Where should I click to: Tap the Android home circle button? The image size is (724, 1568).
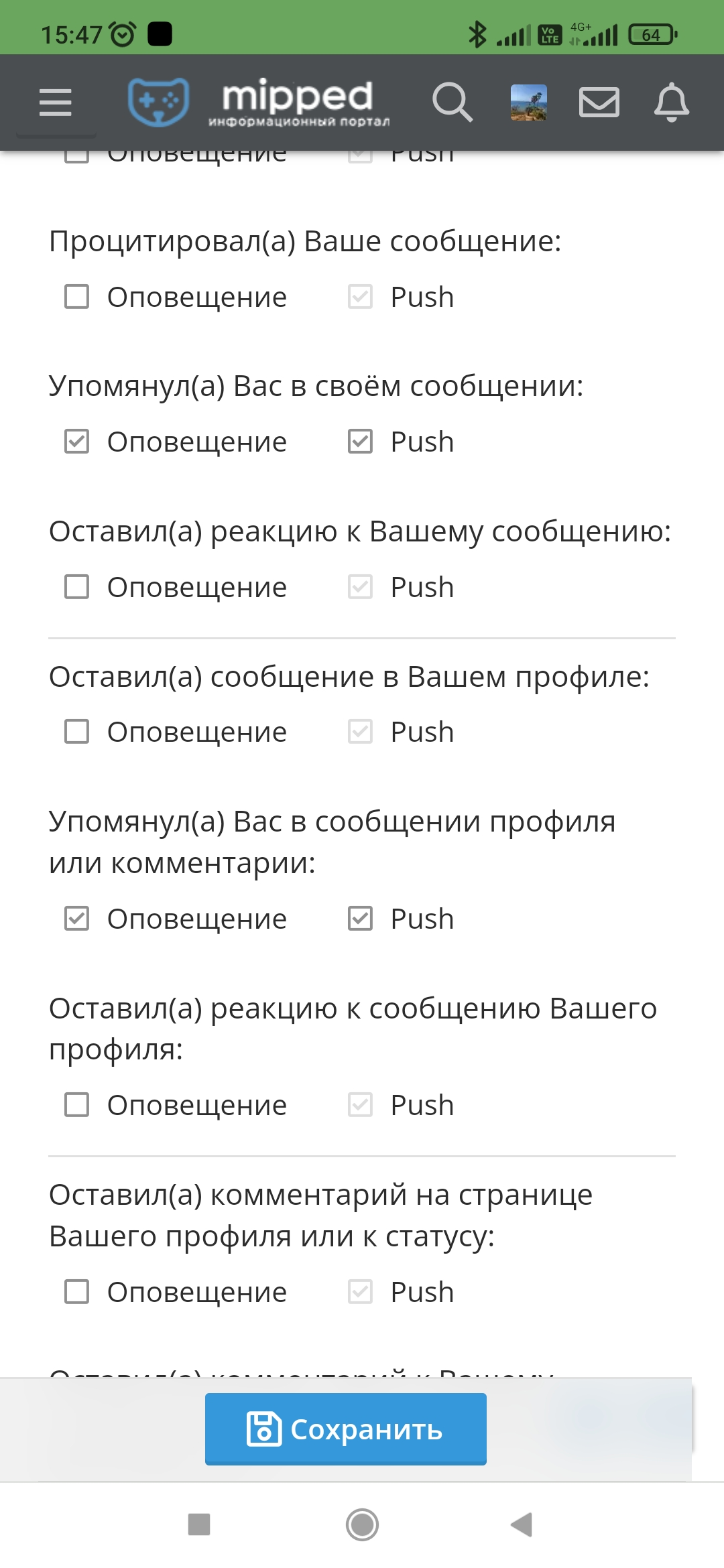(x=362, y=1524)
